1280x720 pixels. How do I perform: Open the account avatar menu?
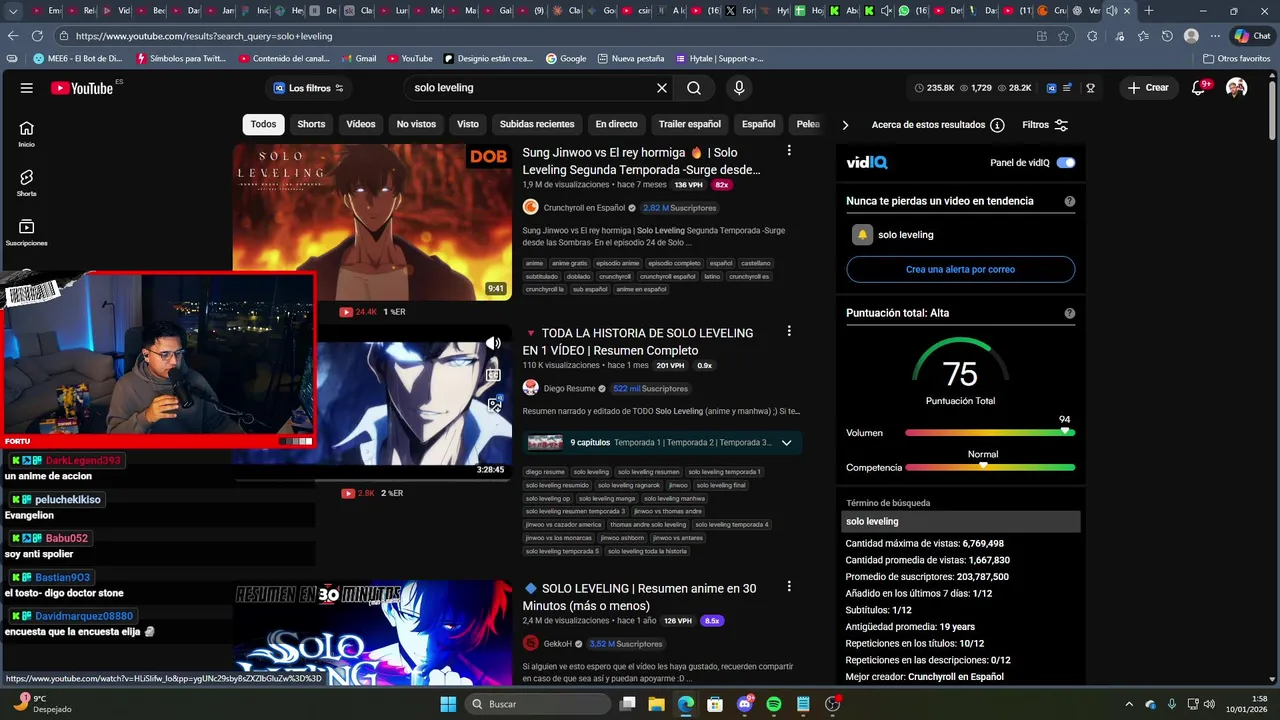click(1237, 88)
